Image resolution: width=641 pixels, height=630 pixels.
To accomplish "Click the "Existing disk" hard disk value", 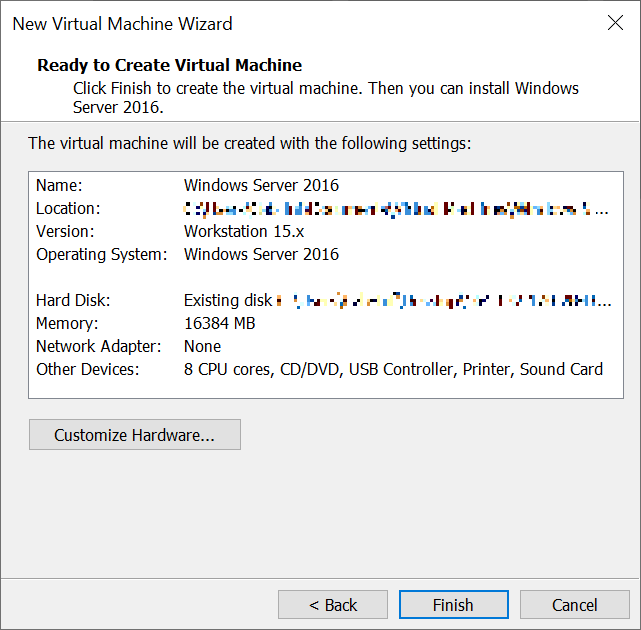I will click(228, 300).
